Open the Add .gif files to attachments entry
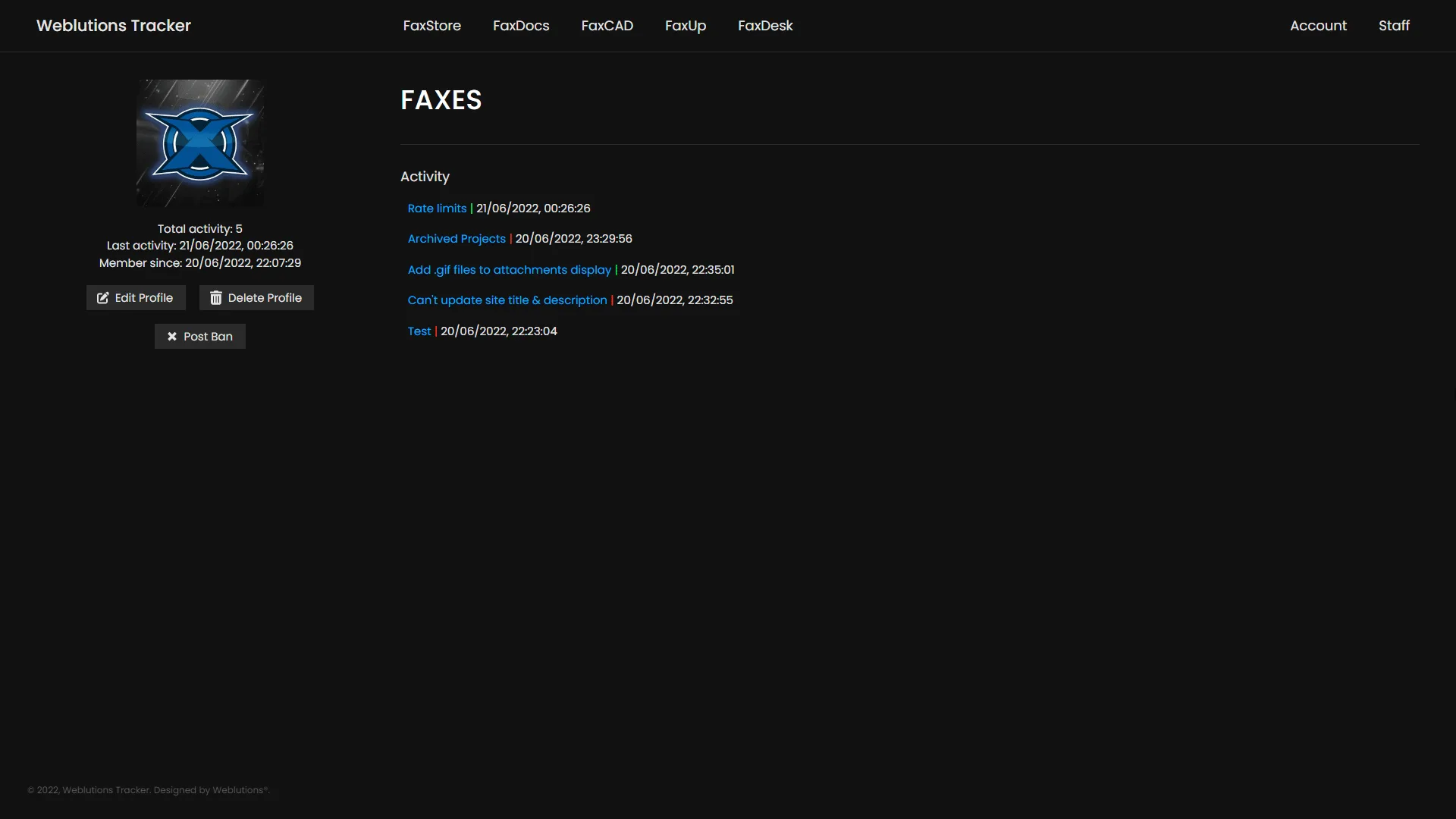 [509, 269]
